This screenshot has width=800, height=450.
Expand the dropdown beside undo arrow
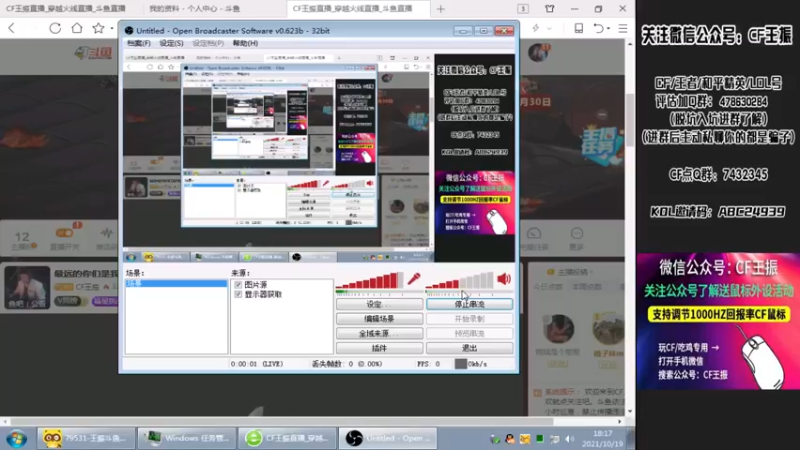pyautogui.click(x=608, y=29)
